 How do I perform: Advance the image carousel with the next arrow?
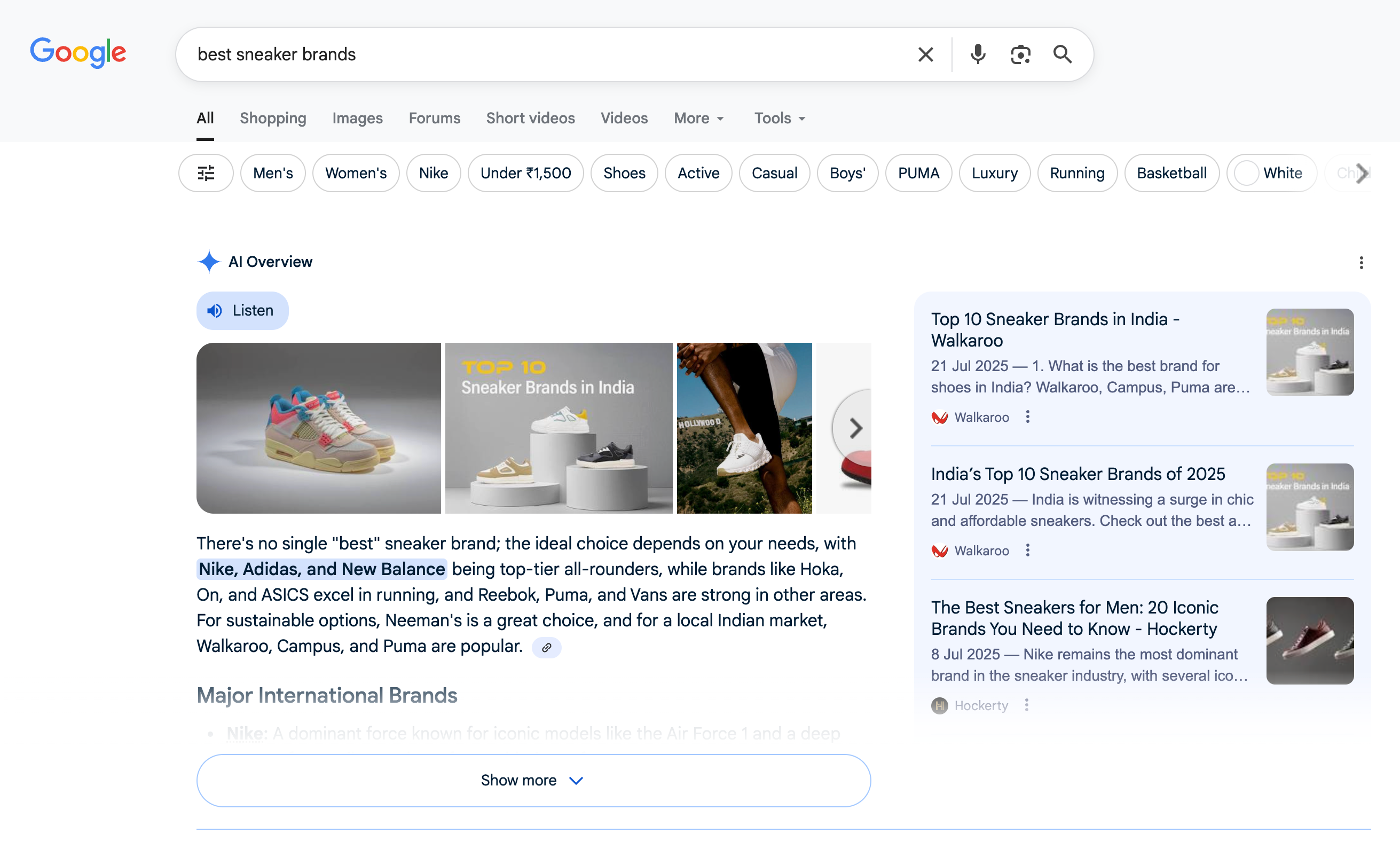point(854,428)
